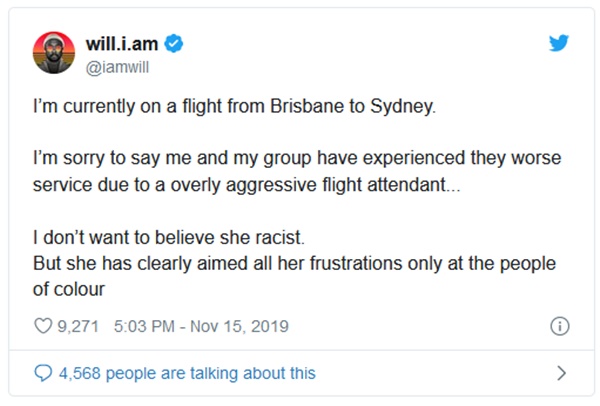Open will.i.am's profile picture
600x406 pixels.
coord(54,52)
